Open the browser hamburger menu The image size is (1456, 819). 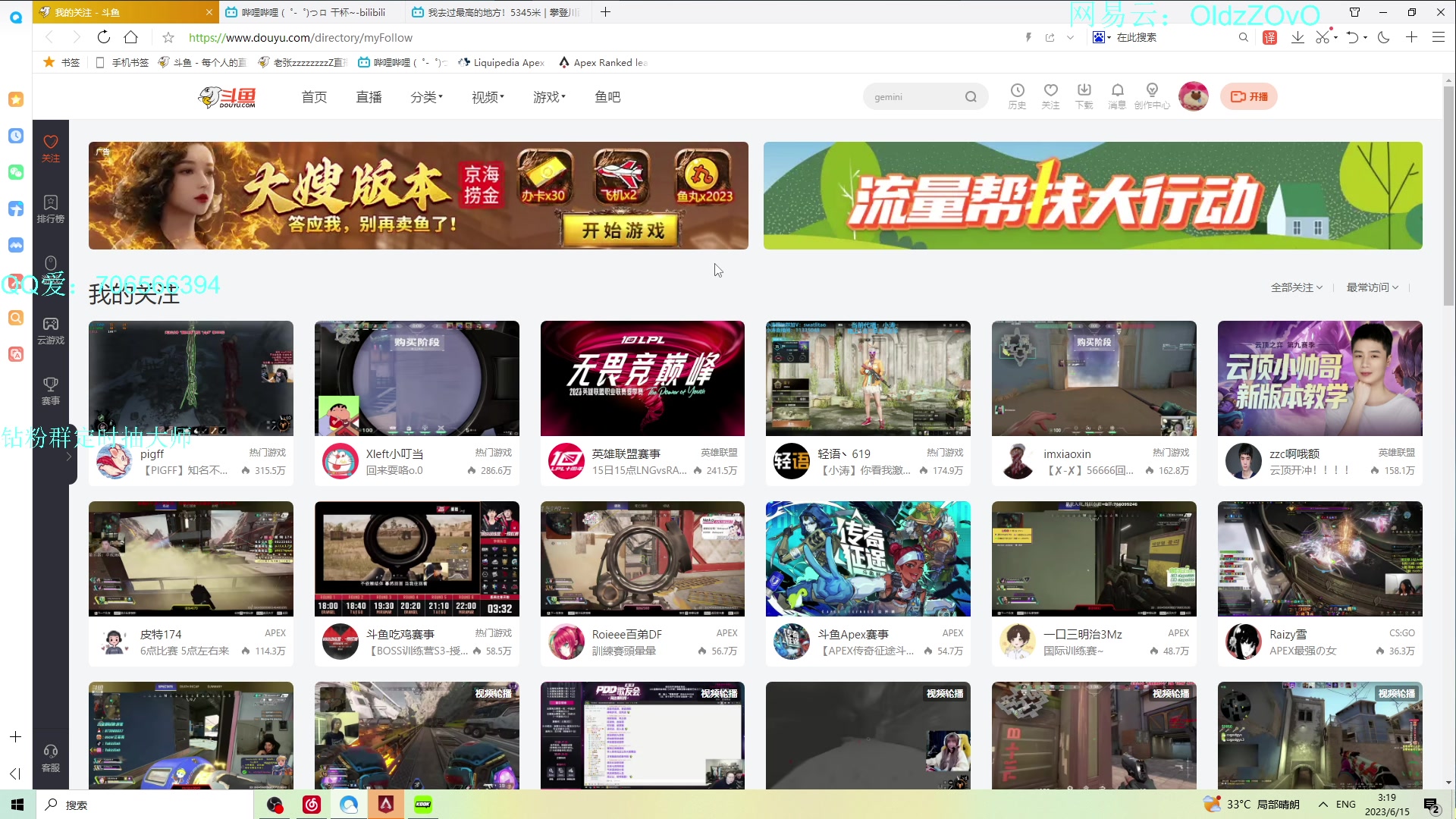(1438, 37)
